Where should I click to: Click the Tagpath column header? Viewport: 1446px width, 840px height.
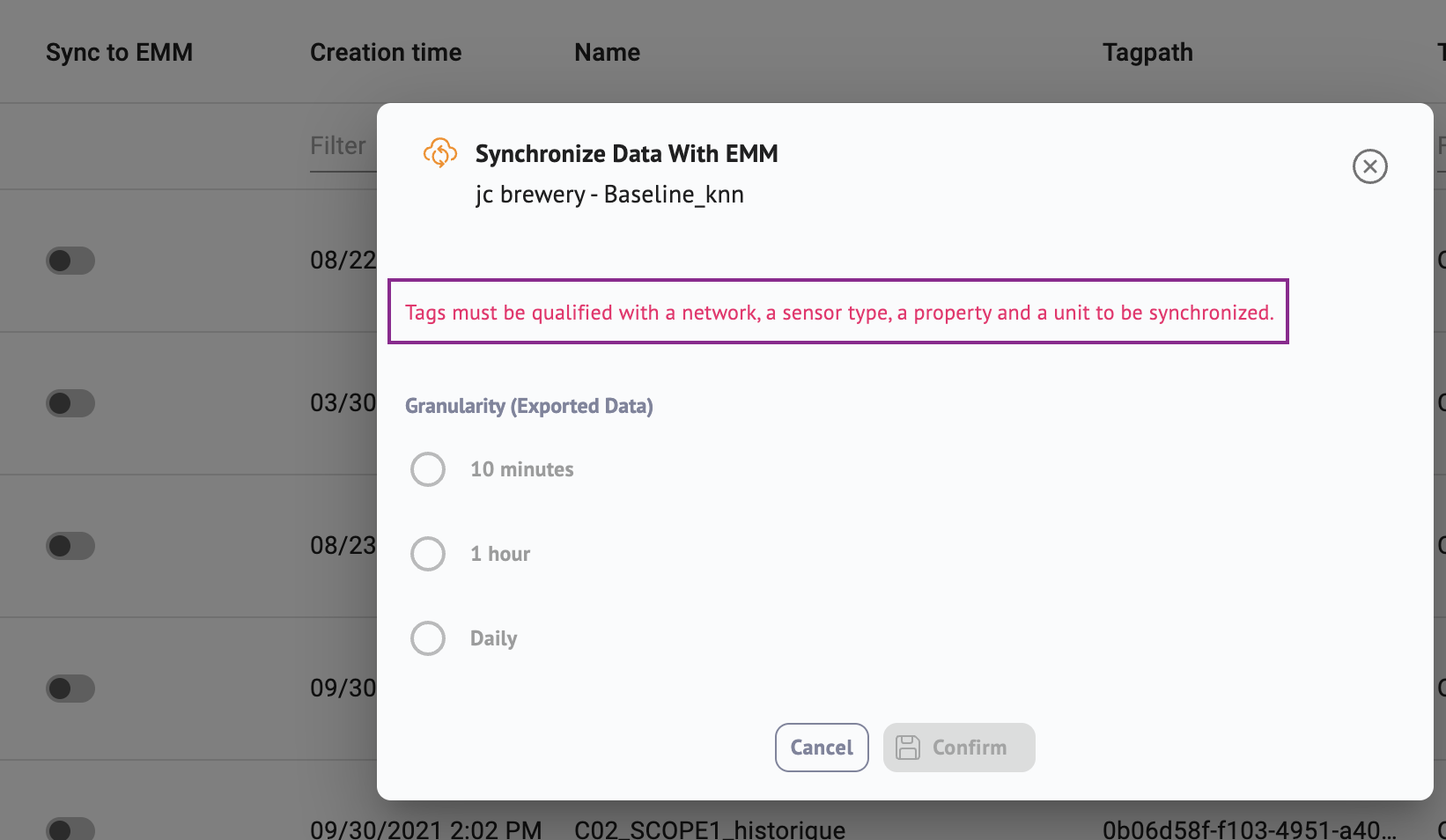[x=1147, y=53]
